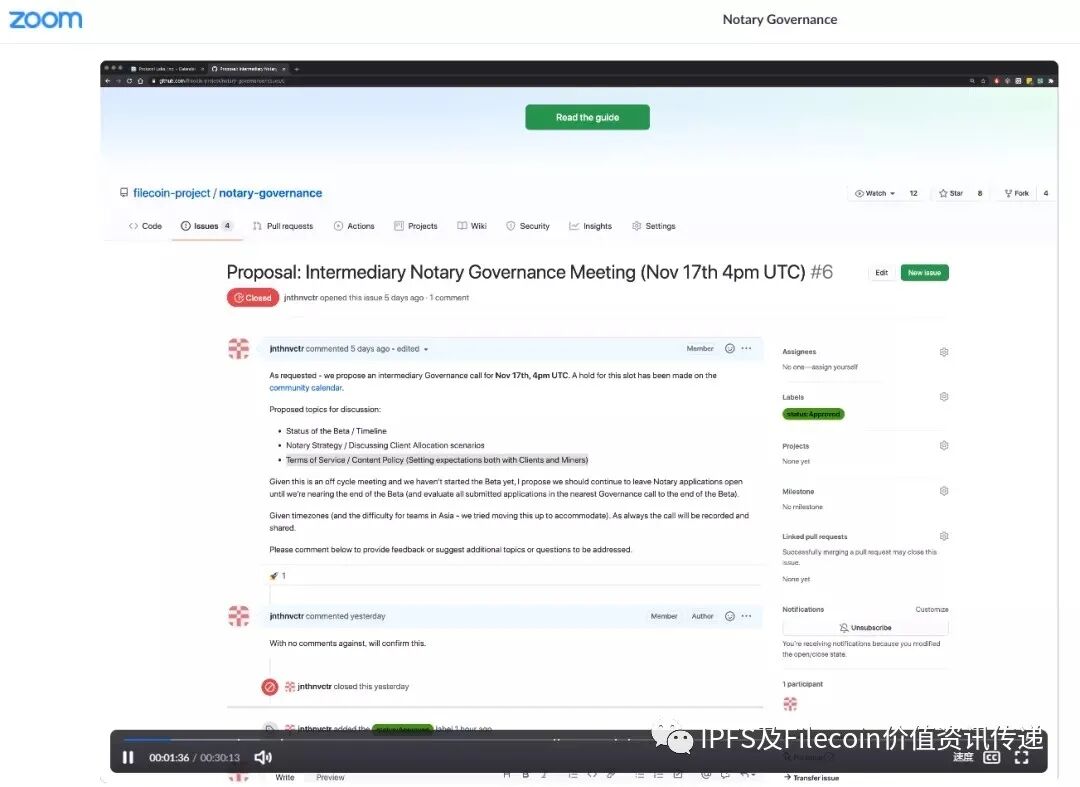Open the Insights tab

click(590, 226)
